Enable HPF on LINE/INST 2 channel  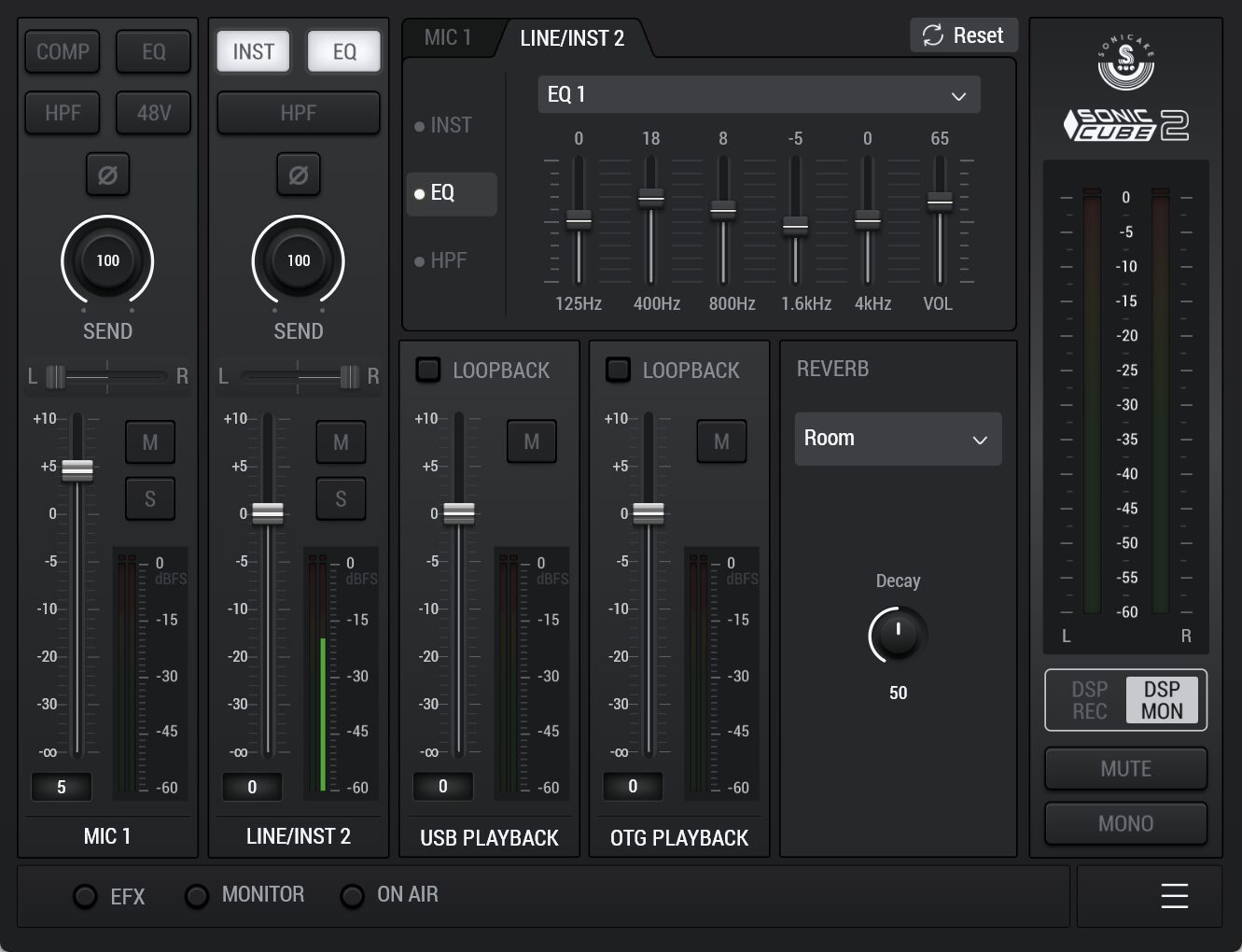pyautogui.click(x=299, y=113)
